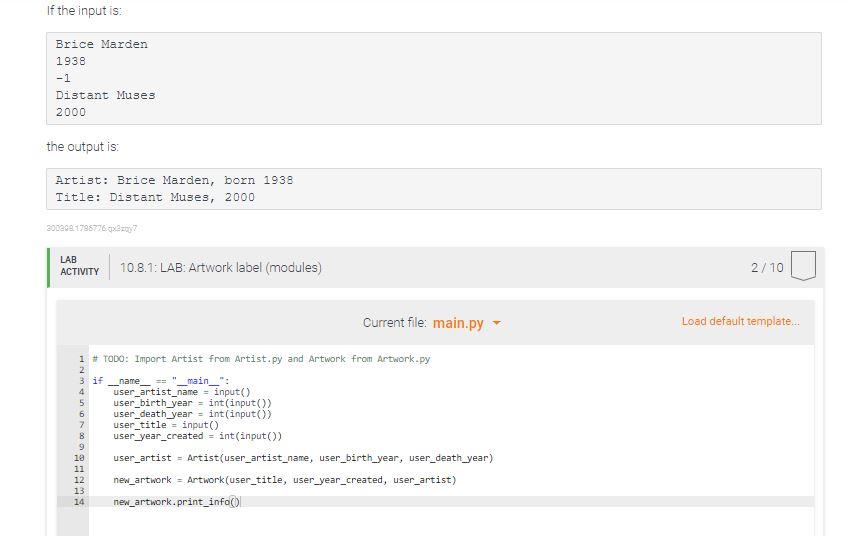The height and width of the screenshot is (536, 846).
Task: Click the '-1' sample input value
Action: [63, 78]
